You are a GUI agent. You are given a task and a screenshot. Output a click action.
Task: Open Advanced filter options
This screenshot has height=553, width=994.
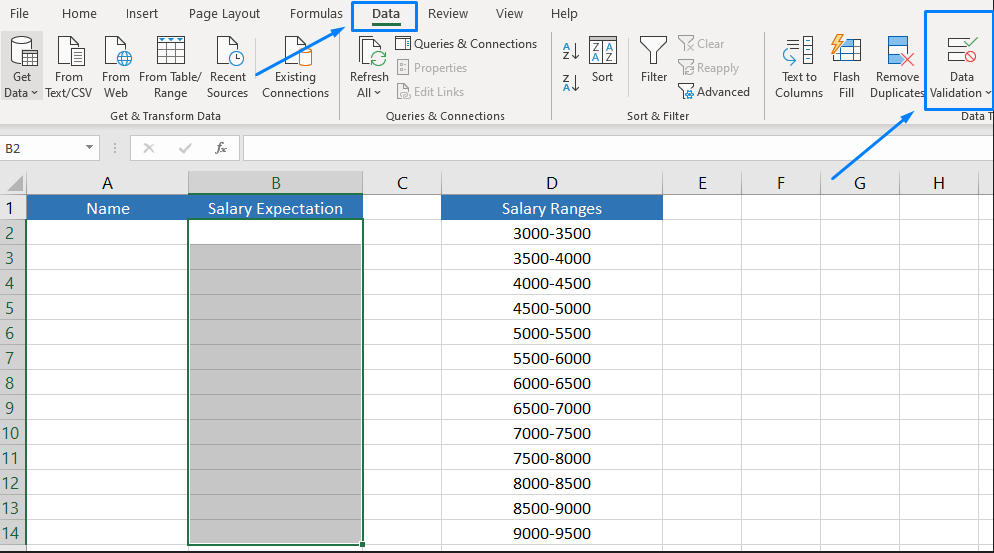[x=714, y=92]
